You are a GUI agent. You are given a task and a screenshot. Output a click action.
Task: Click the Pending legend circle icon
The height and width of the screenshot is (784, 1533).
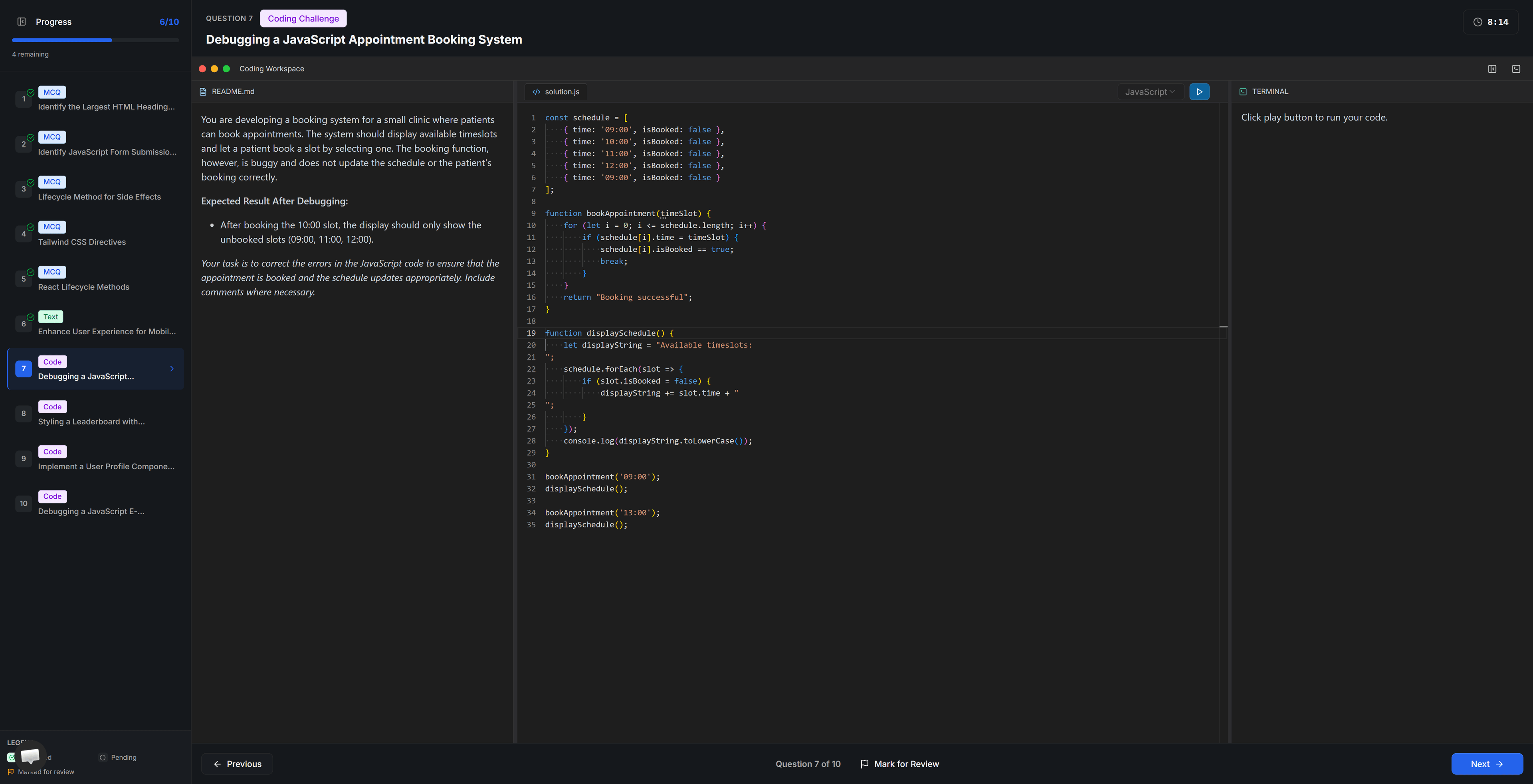point(102,757)
